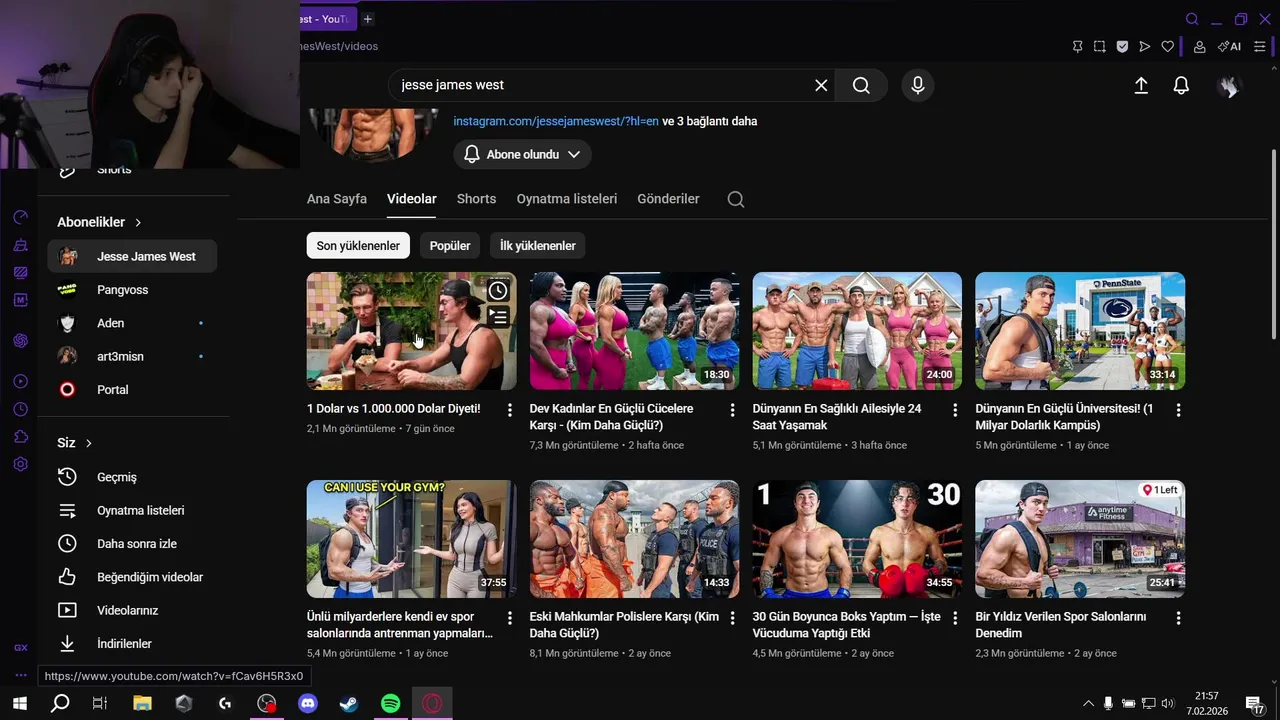Open Oynatma listeleri channel tab

click(567, 199)
